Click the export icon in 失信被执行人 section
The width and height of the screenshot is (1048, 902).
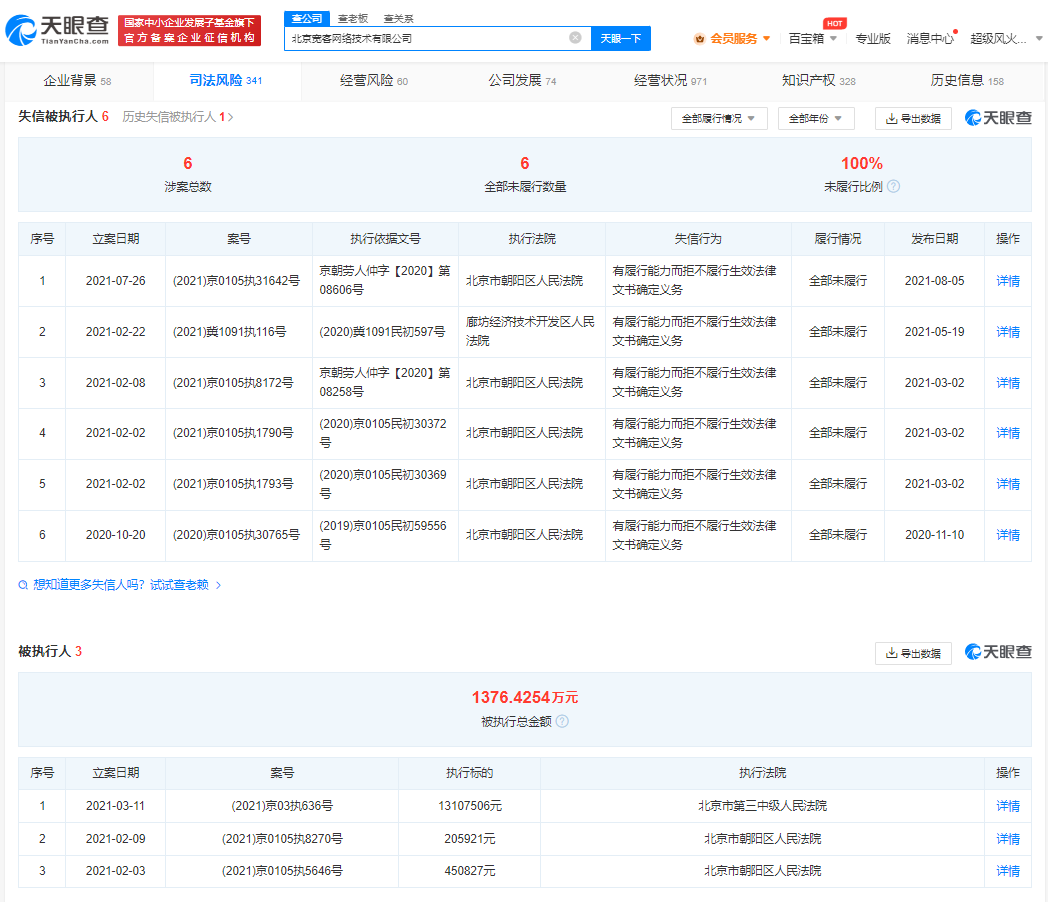coord(891,118)
